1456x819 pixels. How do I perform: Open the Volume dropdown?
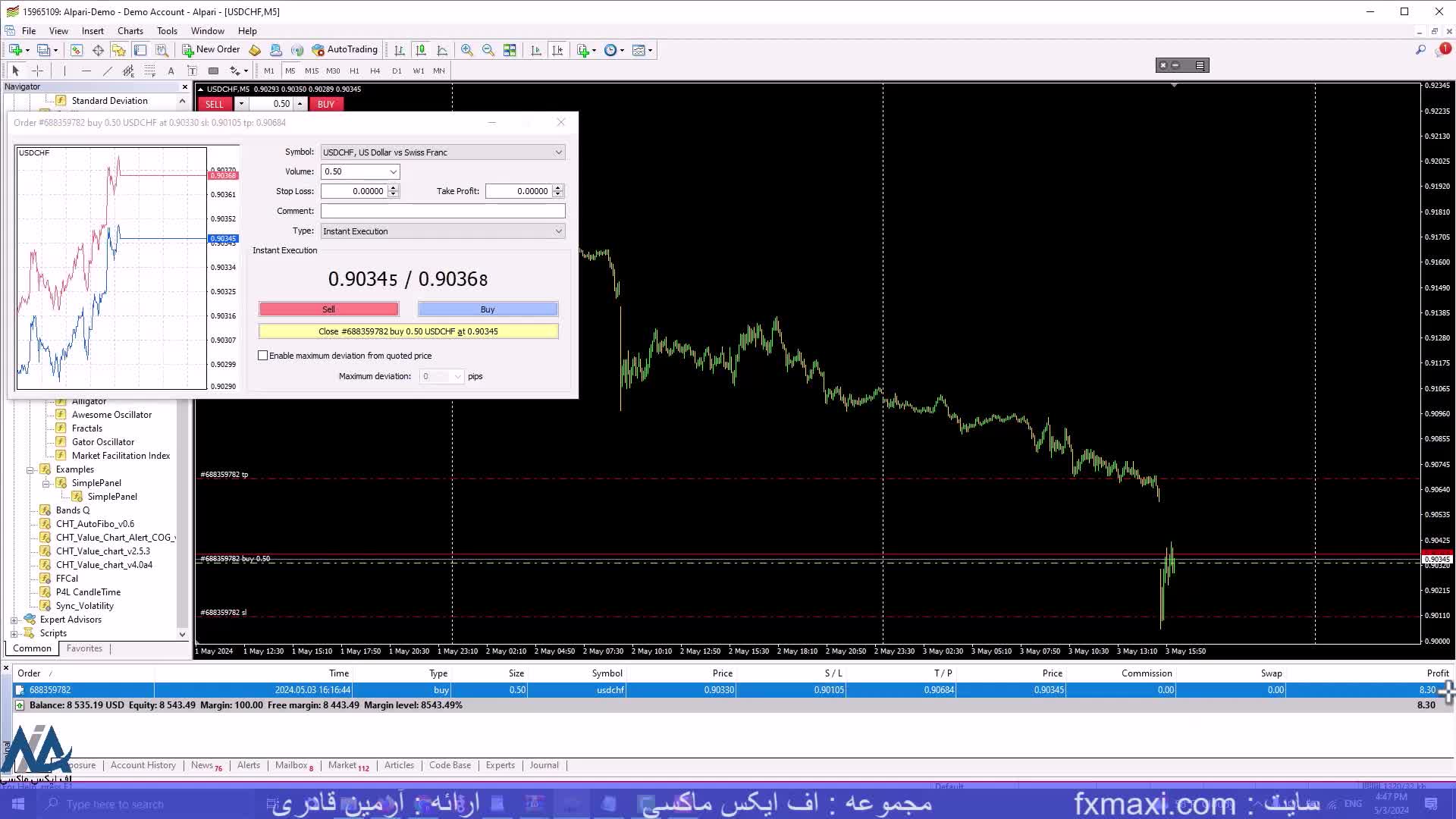[x=393, y=172]
